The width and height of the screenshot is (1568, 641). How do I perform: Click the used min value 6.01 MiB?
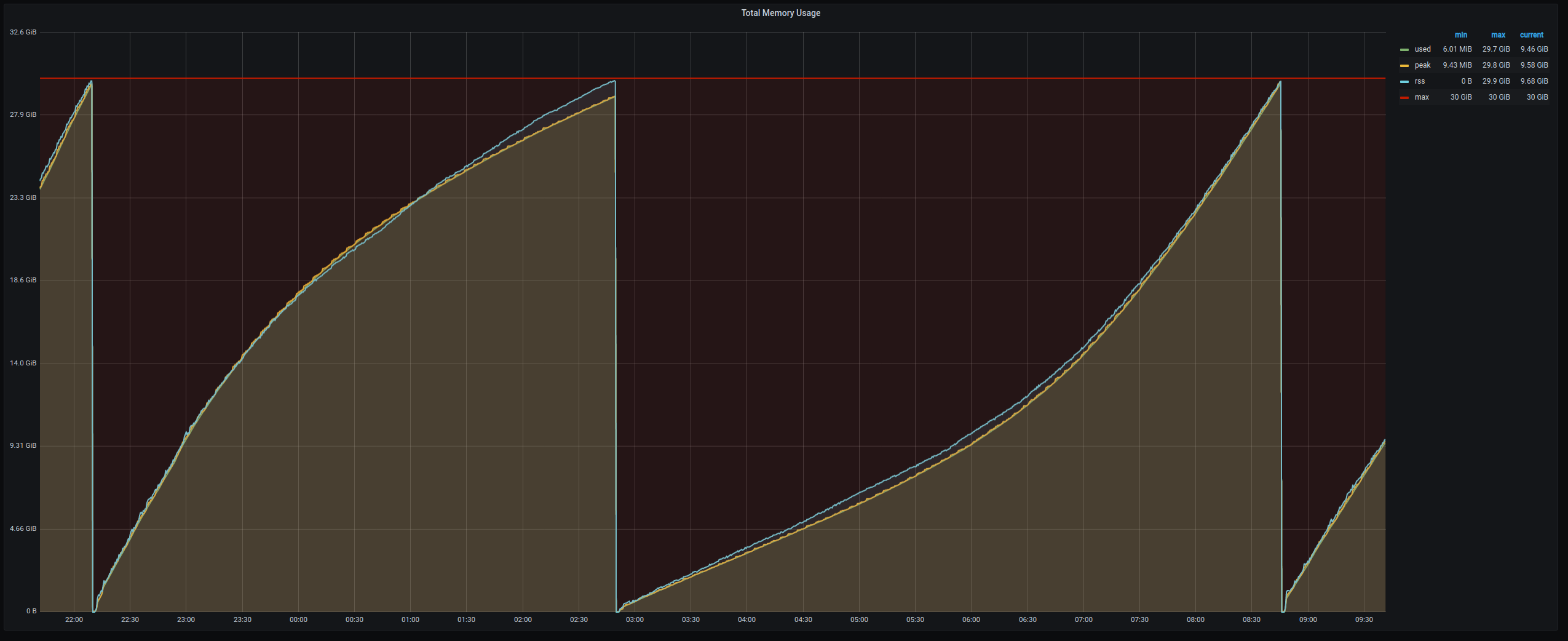1457,49
